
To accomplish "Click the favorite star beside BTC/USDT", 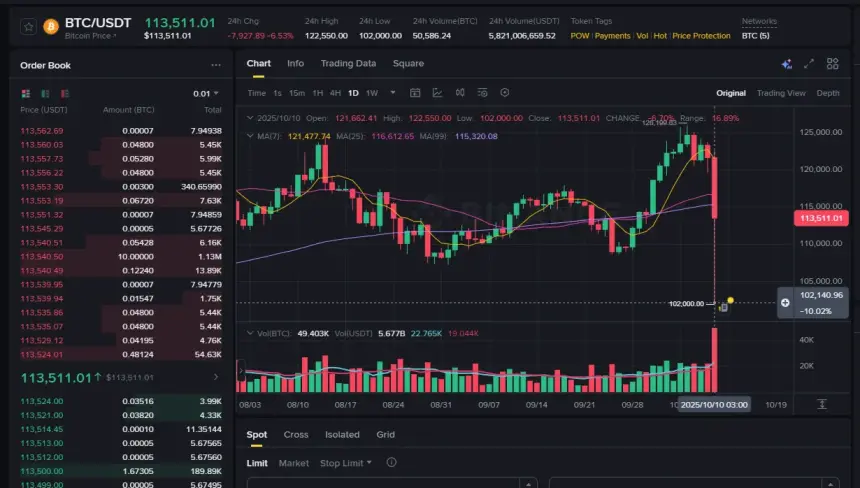I will [27, 26].
